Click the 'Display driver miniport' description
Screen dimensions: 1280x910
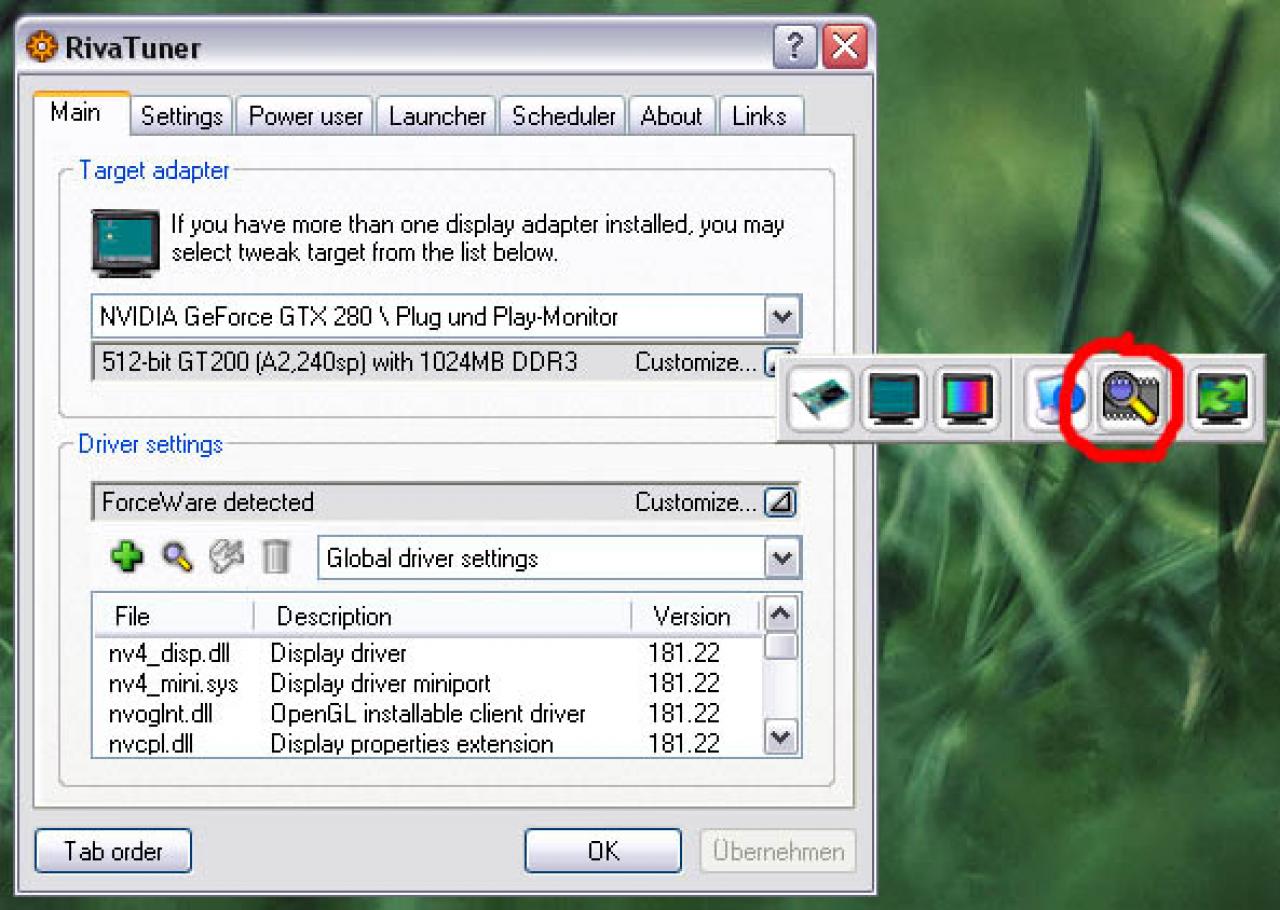coord(380,684)
